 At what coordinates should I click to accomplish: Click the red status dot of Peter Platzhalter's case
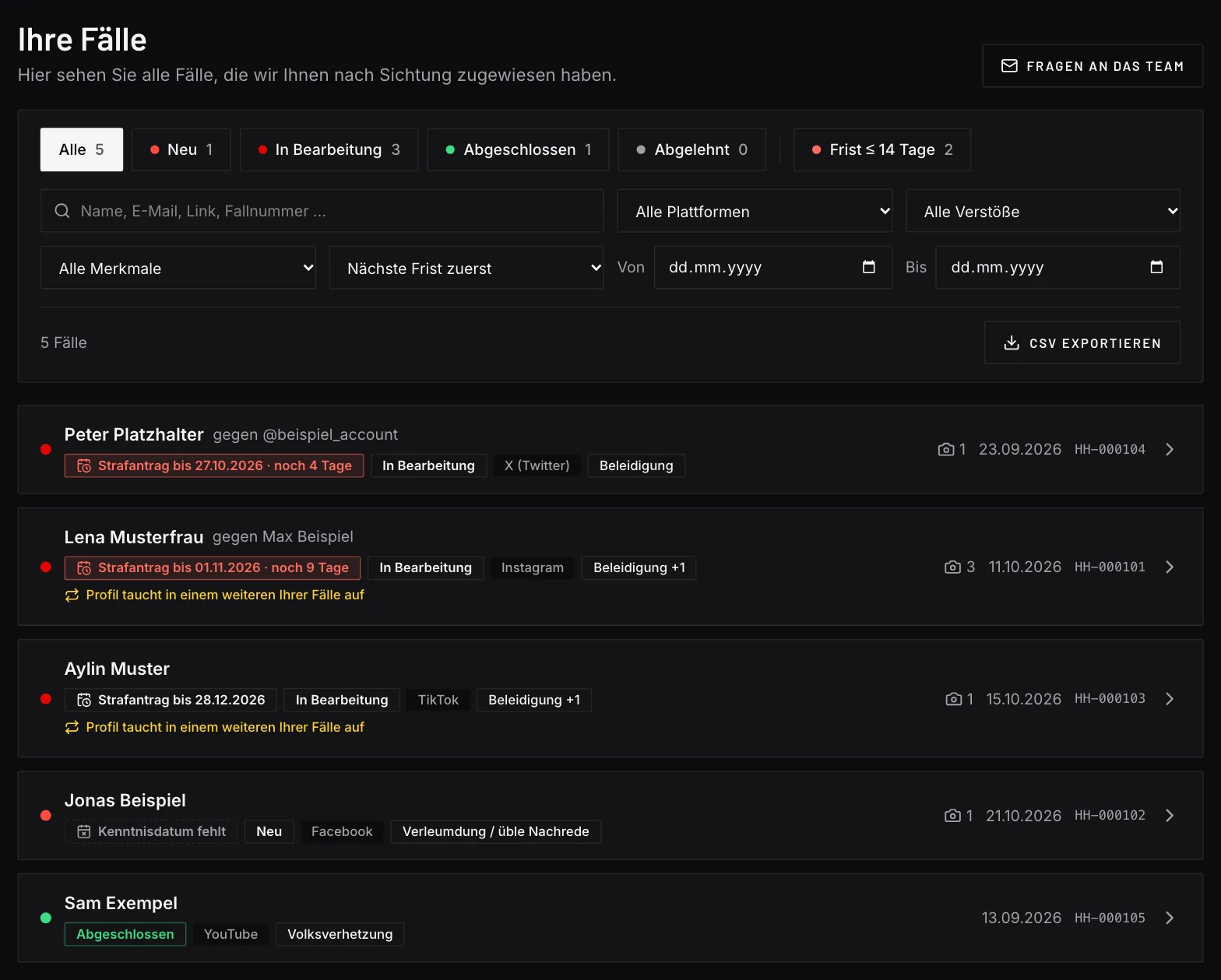tap(46, 449)
